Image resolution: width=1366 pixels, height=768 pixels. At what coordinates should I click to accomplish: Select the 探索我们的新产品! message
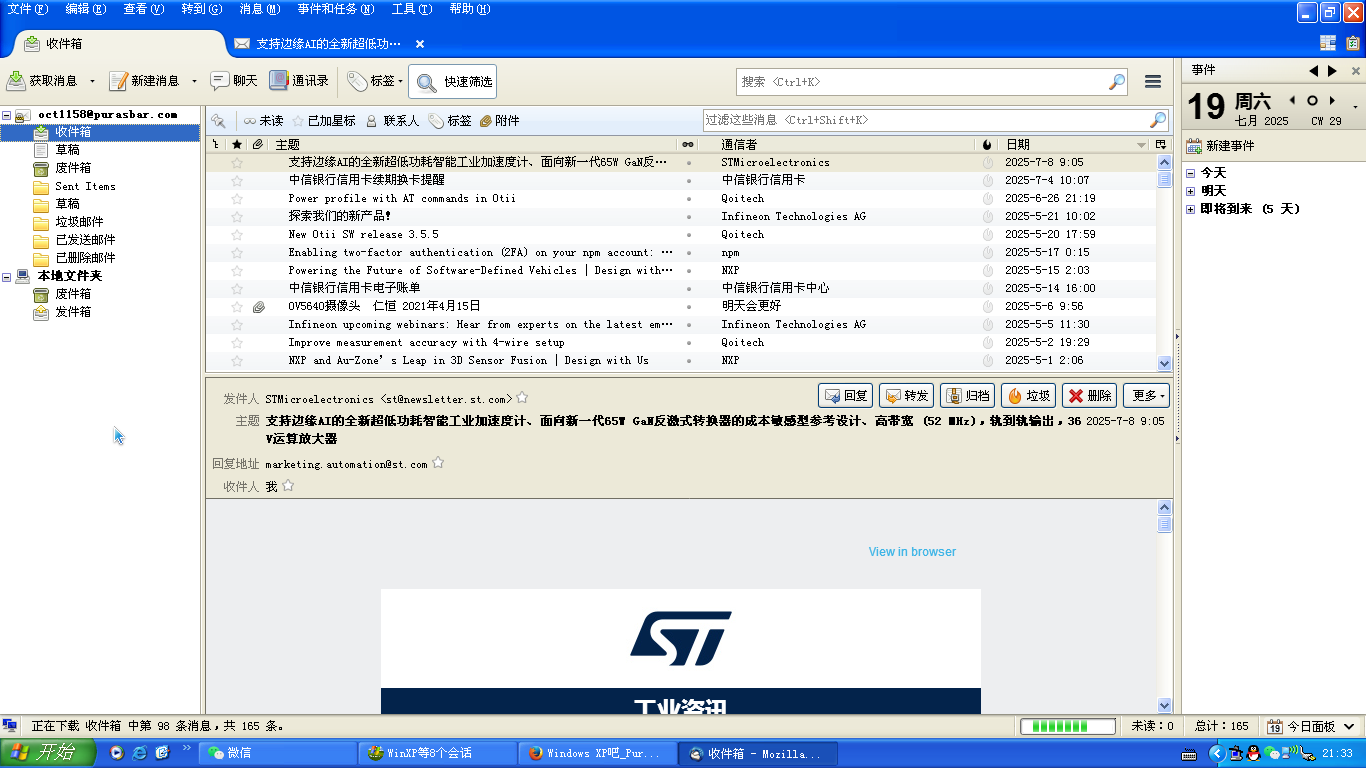[340, 216]
